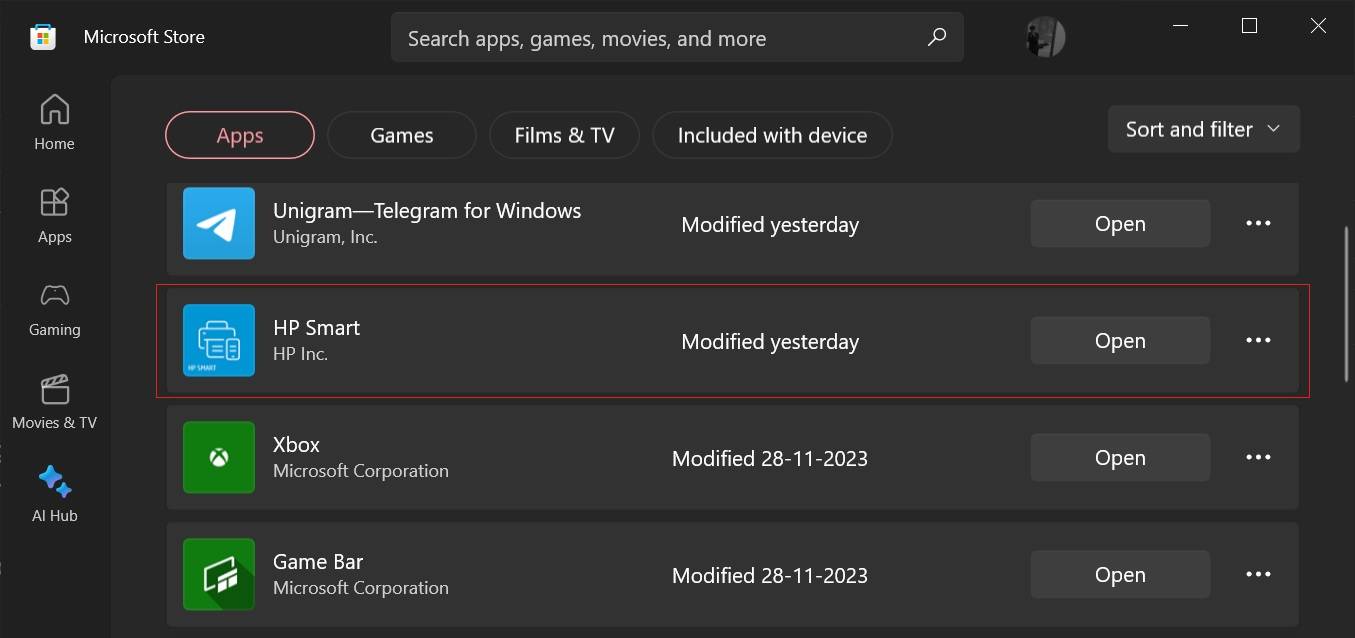Filter by Included with device
The height and width of the screenshot is (638, 1355).
[x=772, y=134]
